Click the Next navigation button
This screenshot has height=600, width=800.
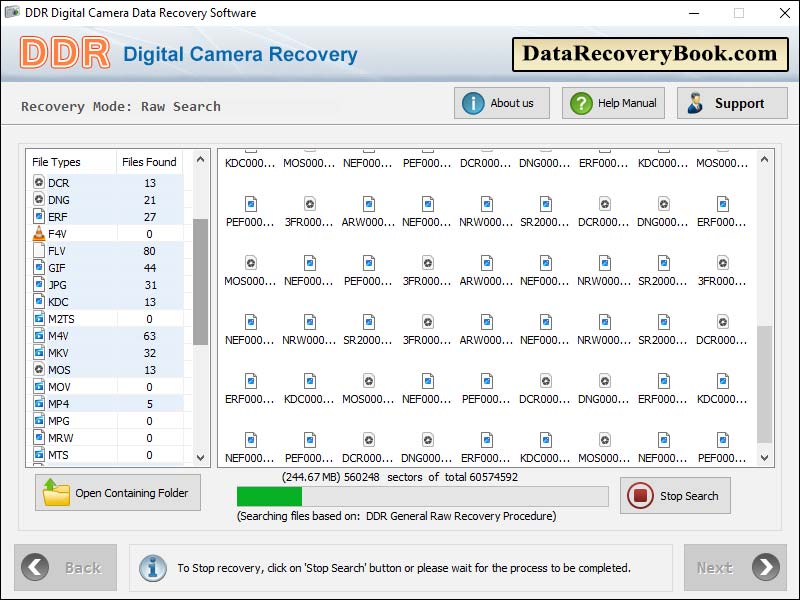click(735, 567)
